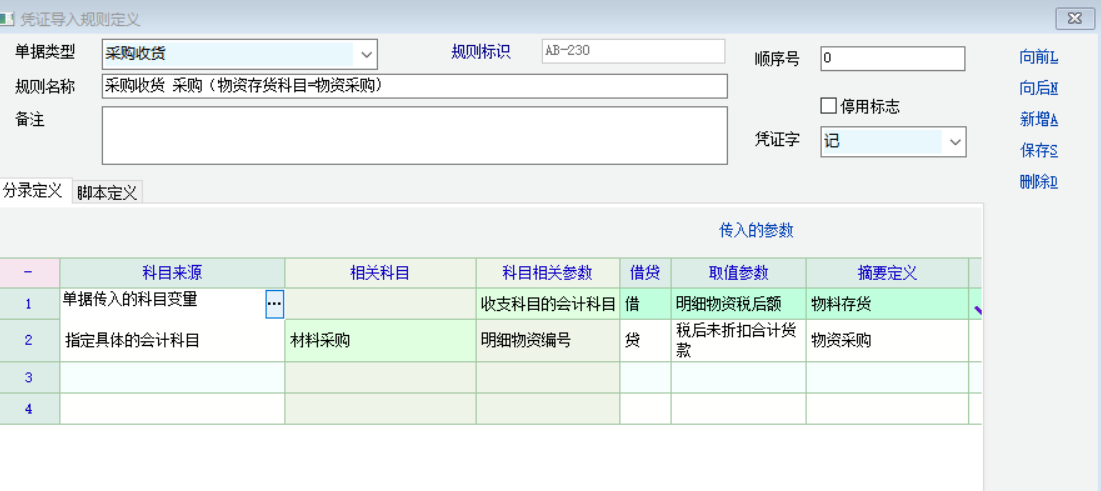Click the 摘要定义 column header
The width and height of the screenshot is (1101, 491).
(x=887, y=273)
